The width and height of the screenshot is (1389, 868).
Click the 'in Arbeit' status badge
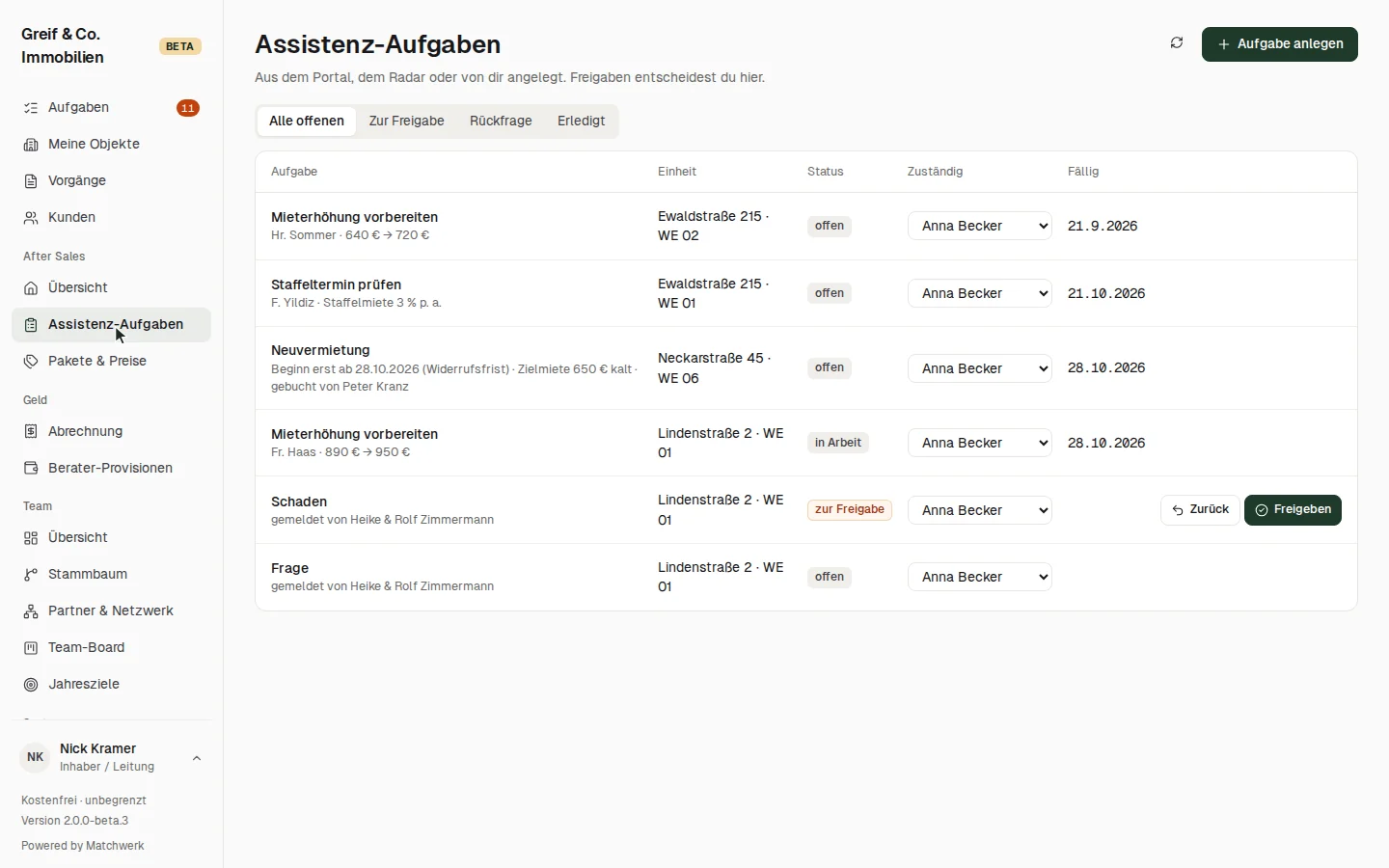pos(838,443)
